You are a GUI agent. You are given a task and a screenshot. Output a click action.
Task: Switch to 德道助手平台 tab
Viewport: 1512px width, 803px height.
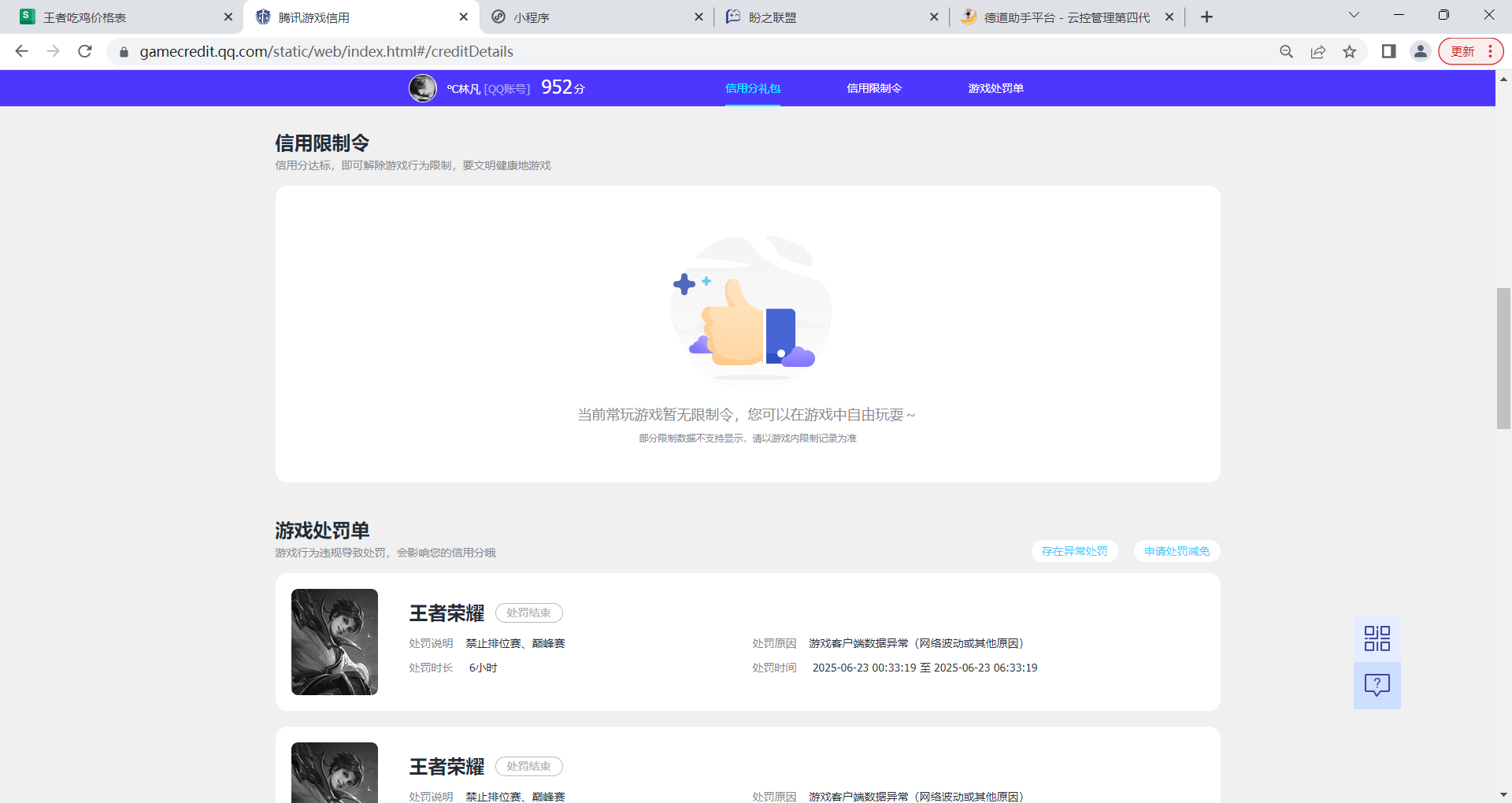1067,17
